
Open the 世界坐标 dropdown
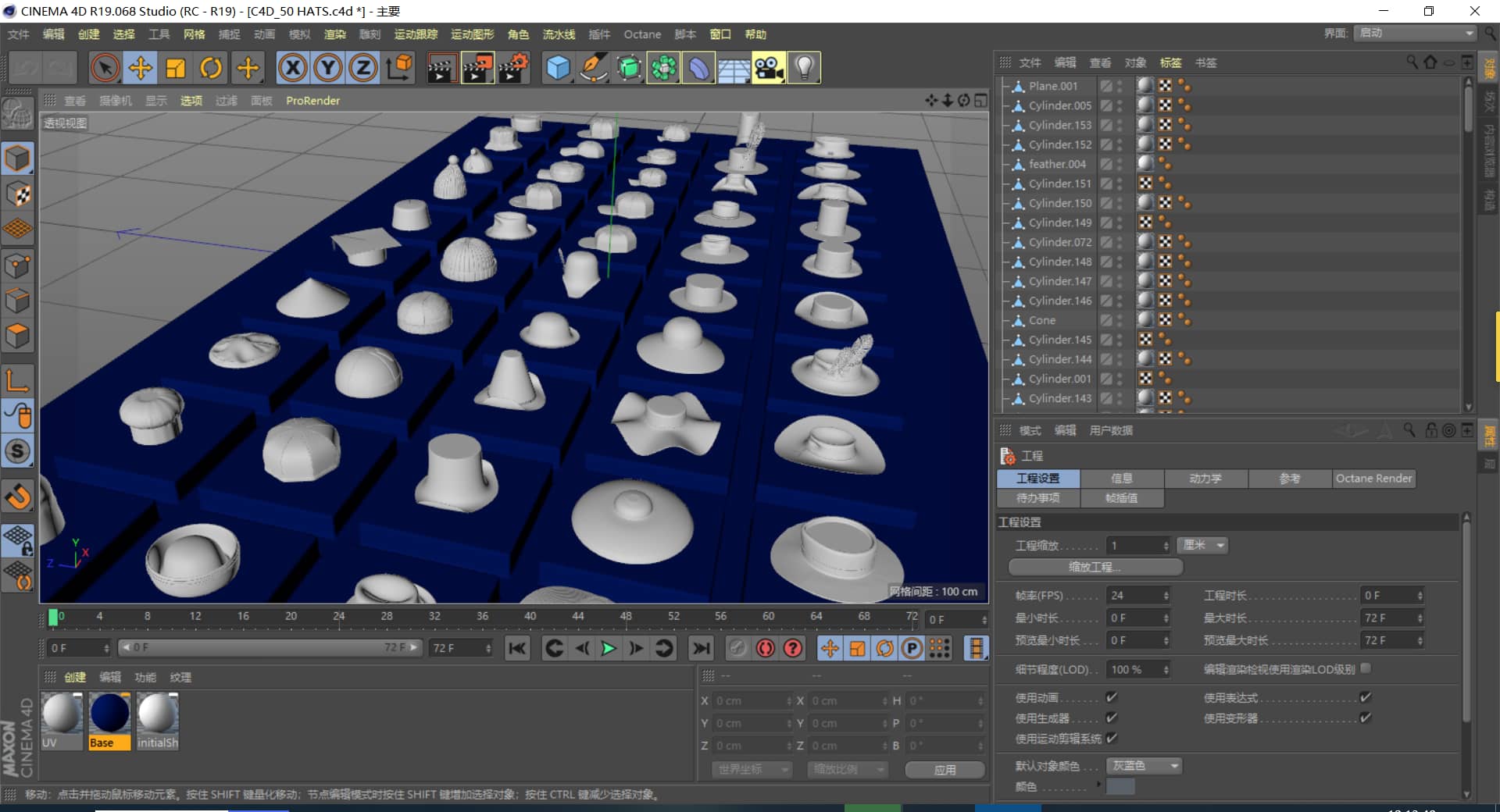752,770
